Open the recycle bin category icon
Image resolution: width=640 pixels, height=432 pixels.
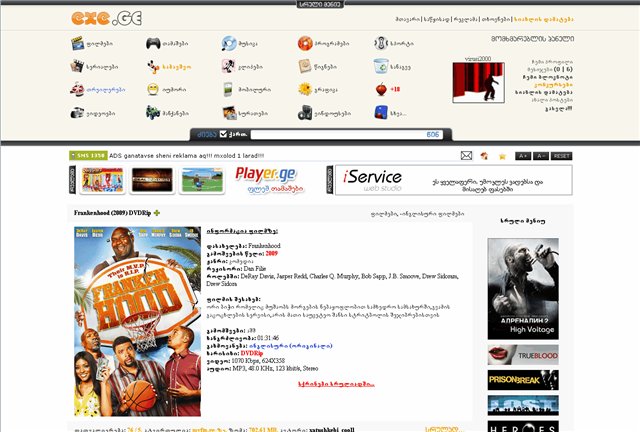380,66
